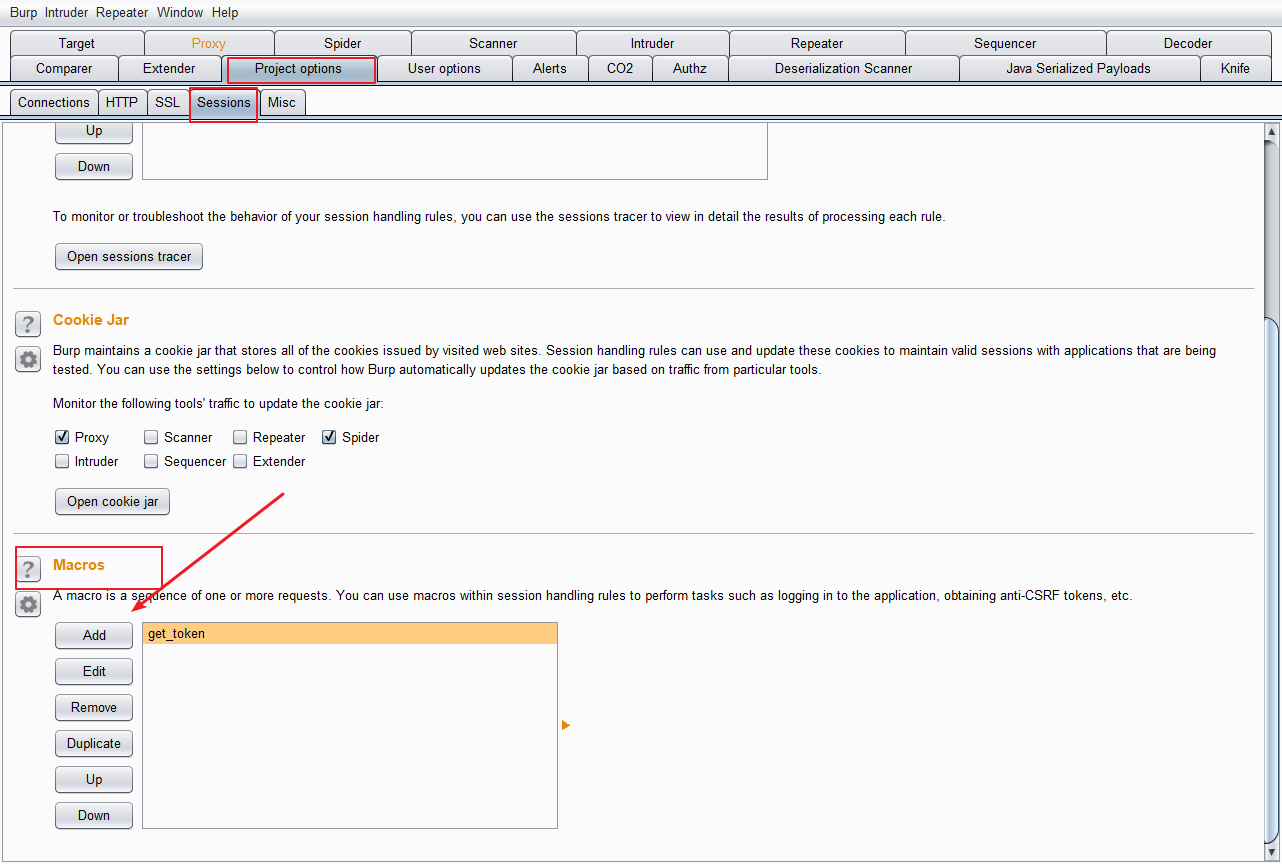Image resolution: width=1282 pixels, height=864 pixels.
Task: Click the orange arrow beside macros list
Action: click(566, 725)
